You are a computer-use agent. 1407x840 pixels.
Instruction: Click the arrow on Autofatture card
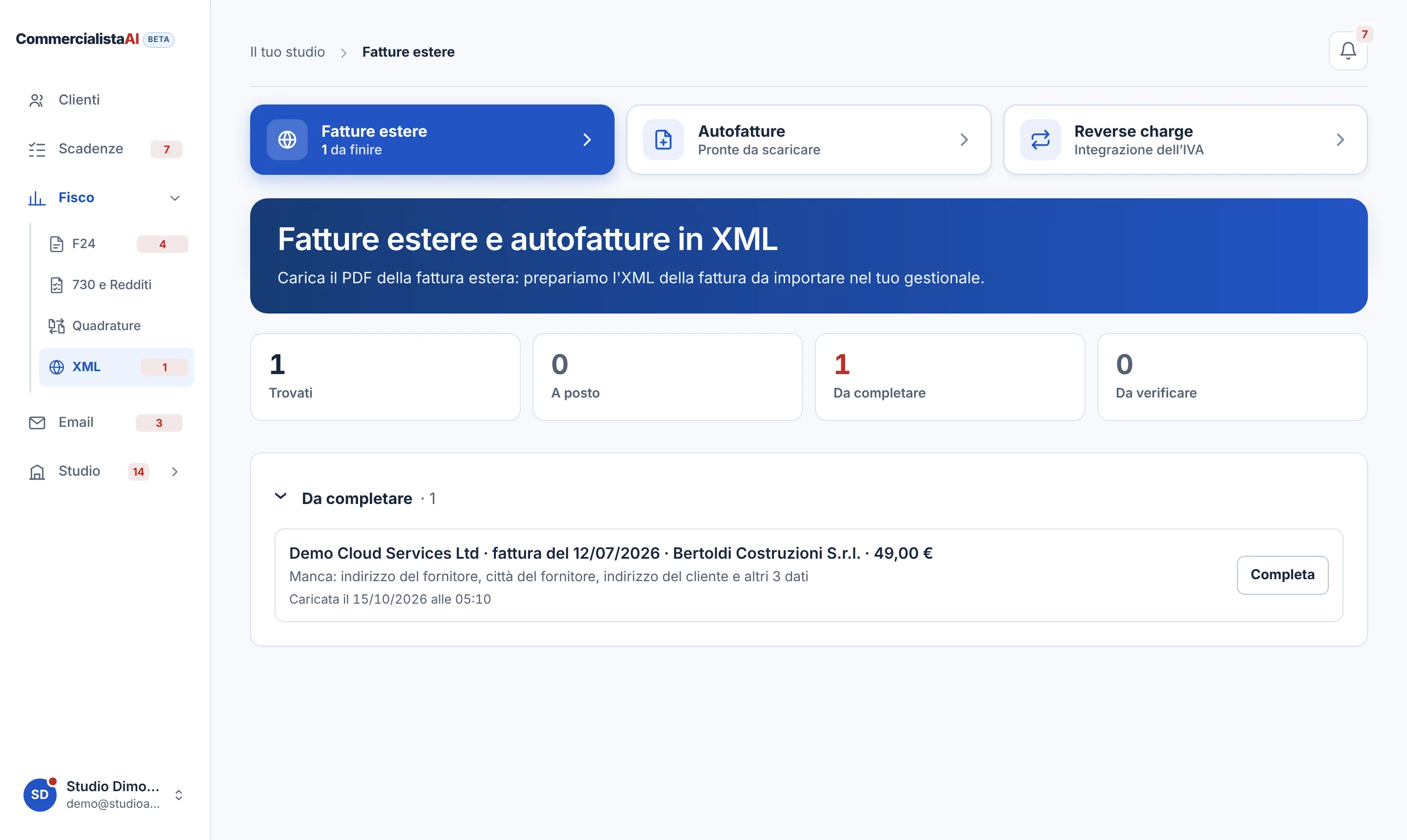pos(964,139)
